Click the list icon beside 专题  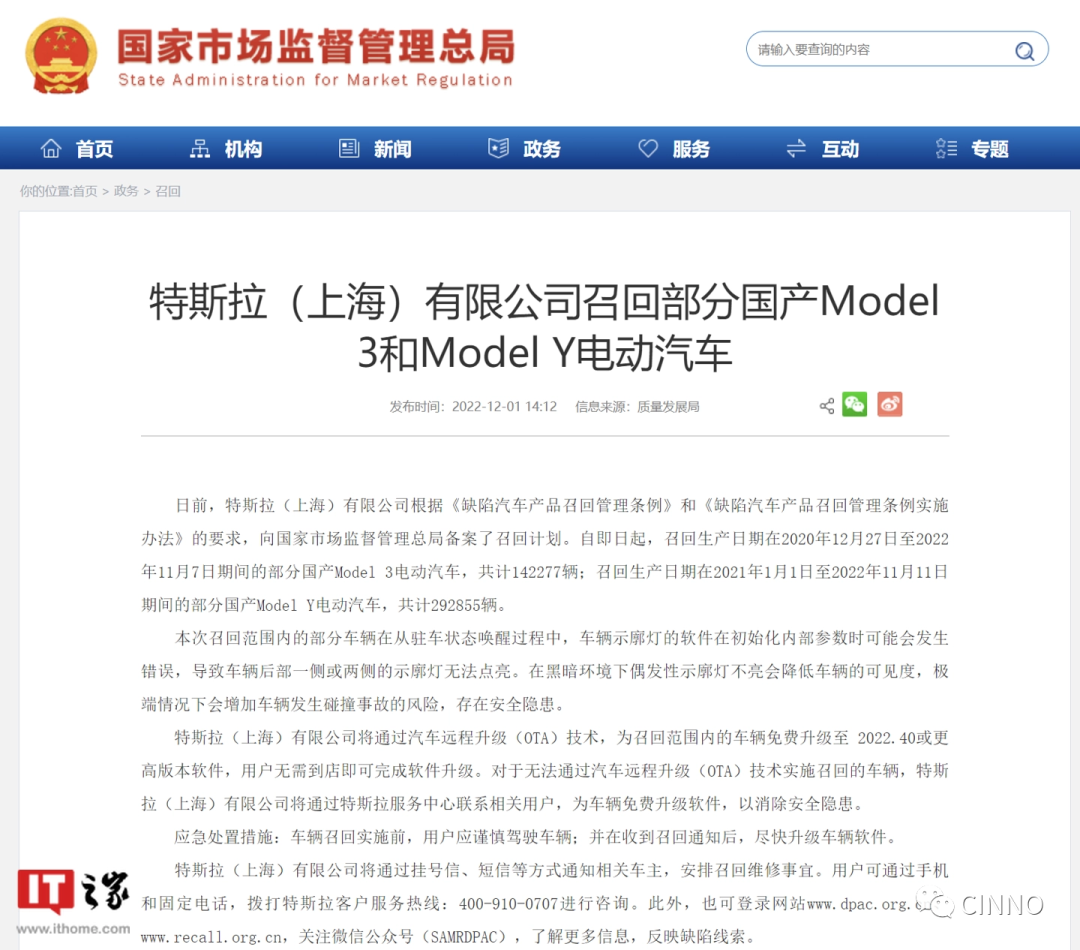pos(946,148)
